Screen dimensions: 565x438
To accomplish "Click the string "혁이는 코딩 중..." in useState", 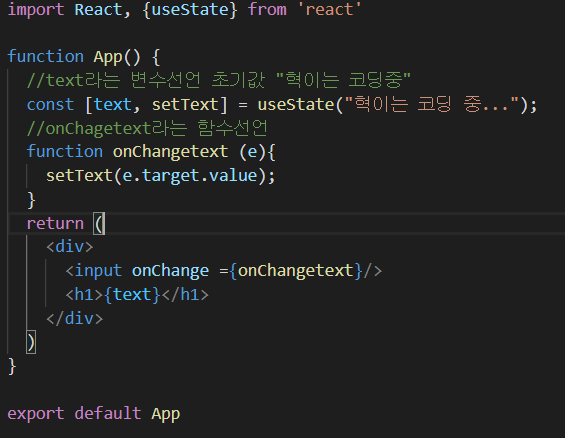I will pyautogui.click(x=432, y=104).
